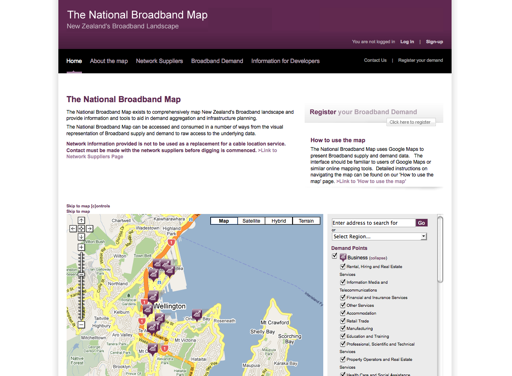Click the Wellington label on the map

click(169, 306)
